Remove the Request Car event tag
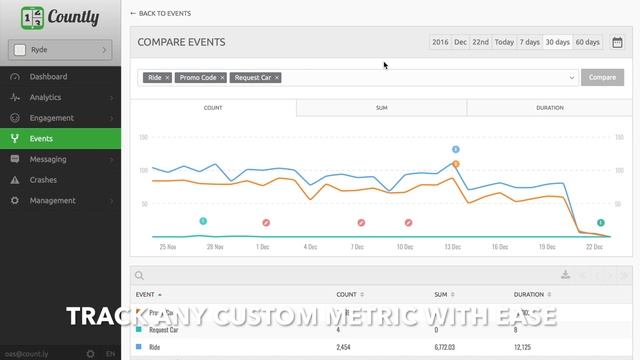Viewport: 640px width, 360px height. [x=277, y=78]
